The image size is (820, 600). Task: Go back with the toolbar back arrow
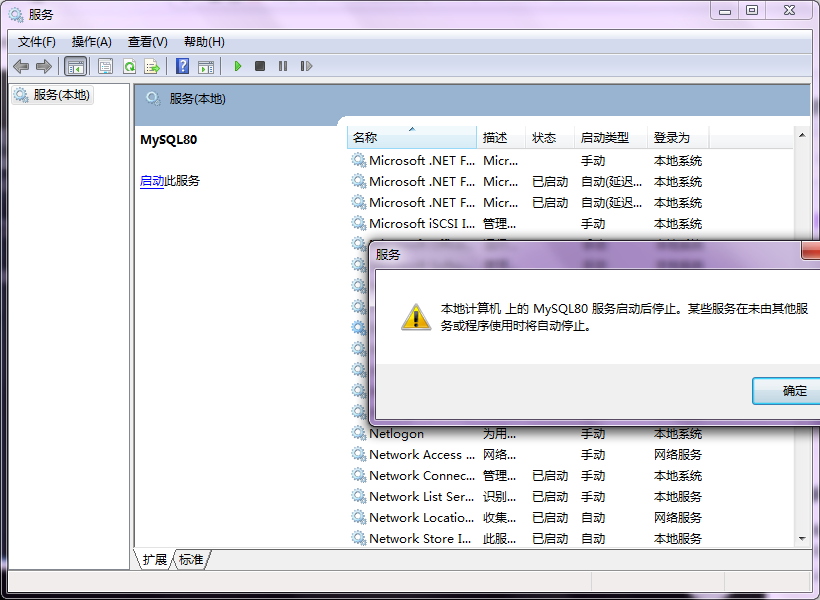21,66
